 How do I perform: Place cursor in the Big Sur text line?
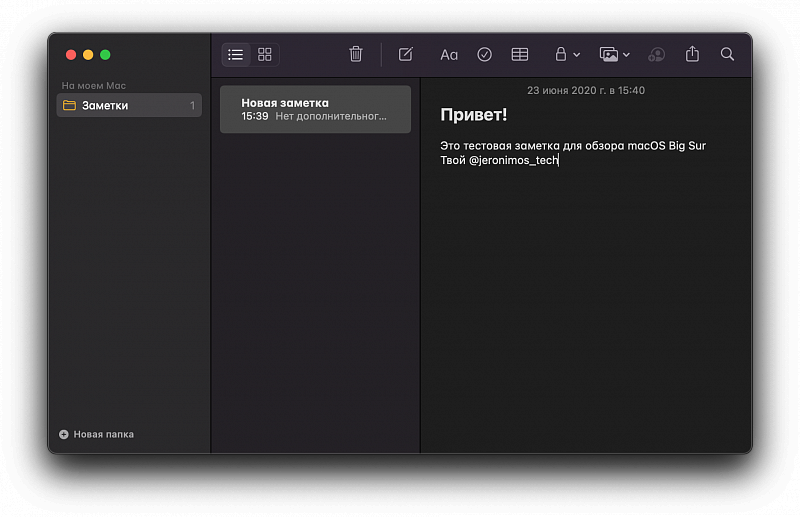point(572,146)
